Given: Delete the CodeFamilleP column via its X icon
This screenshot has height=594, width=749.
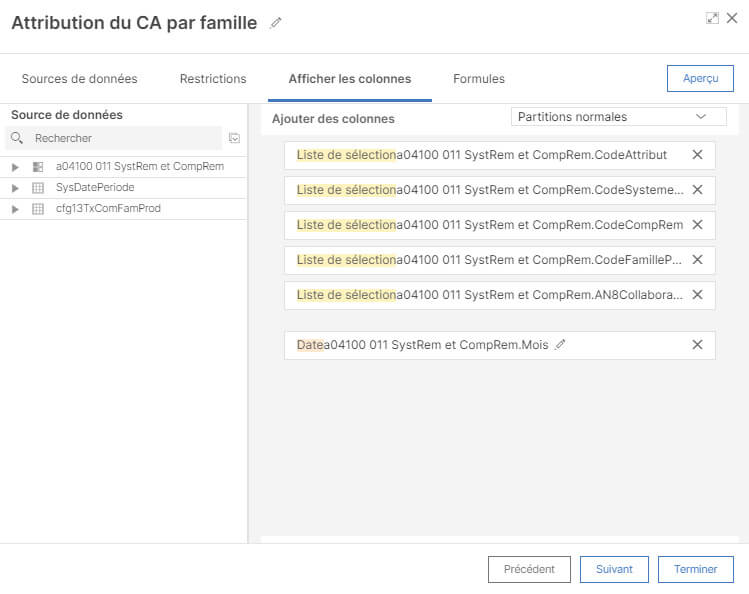Looking at the screenshot, I should point(697,260).
